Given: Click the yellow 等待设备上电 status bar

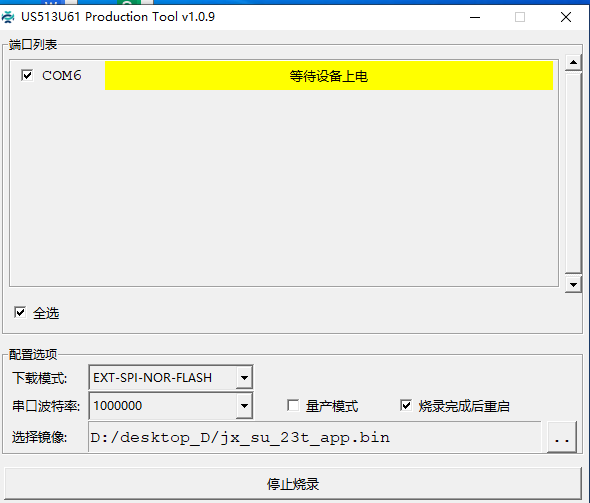Looking at the screenshot, I should [x=329, y=76].
